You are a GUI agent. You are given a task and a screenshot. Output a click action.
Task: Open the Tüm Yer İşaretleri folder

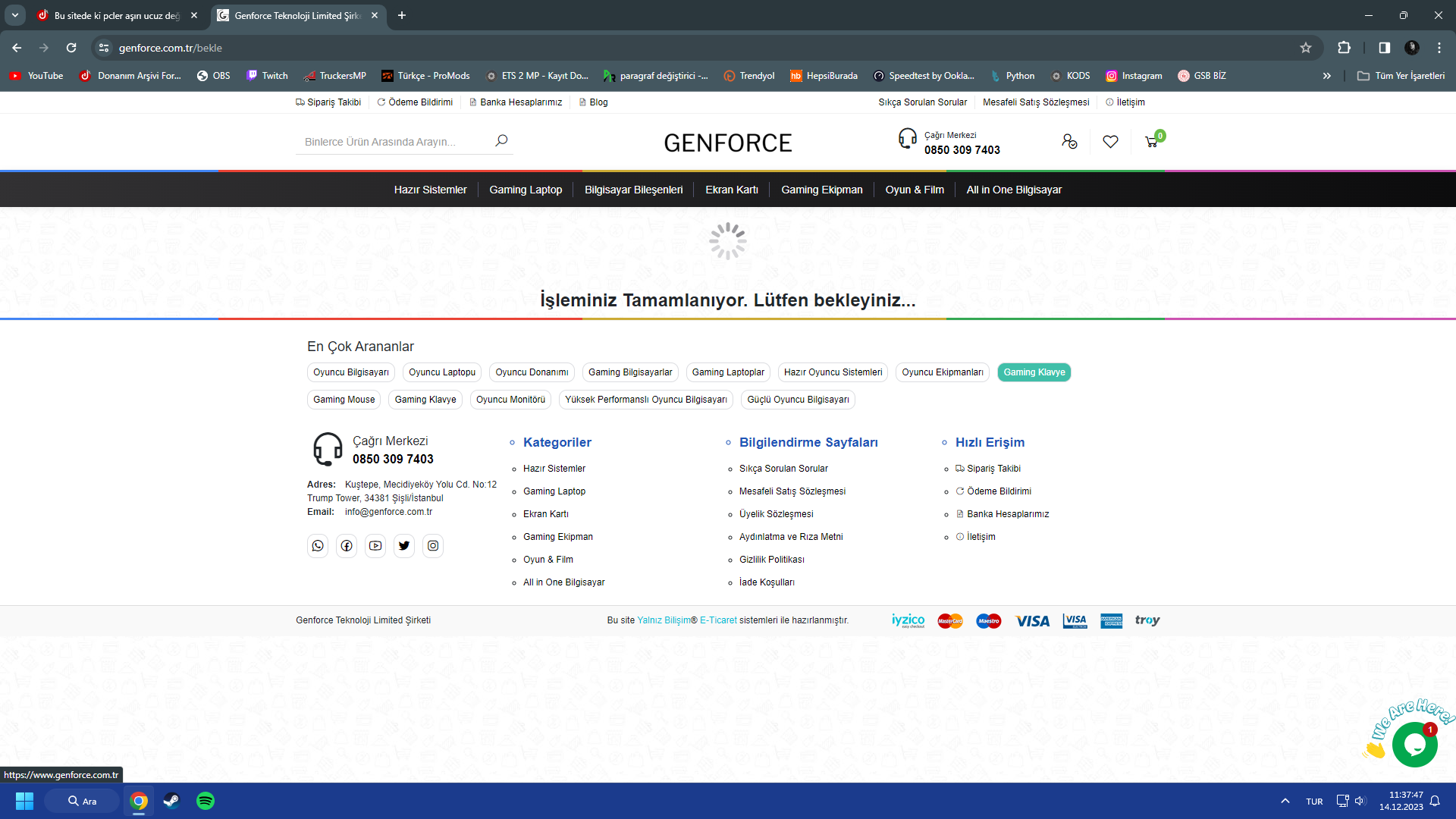(1401, 76)
